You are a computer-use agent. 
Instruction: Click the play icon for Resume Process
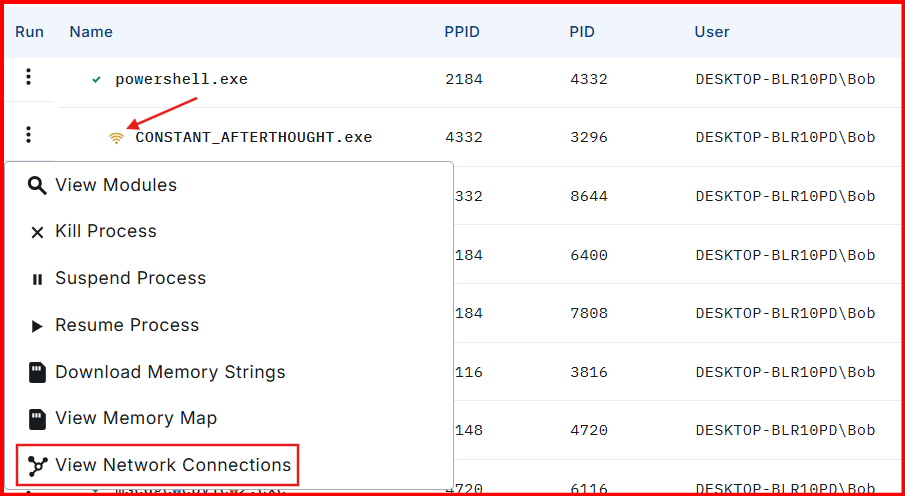pos(37,326)
